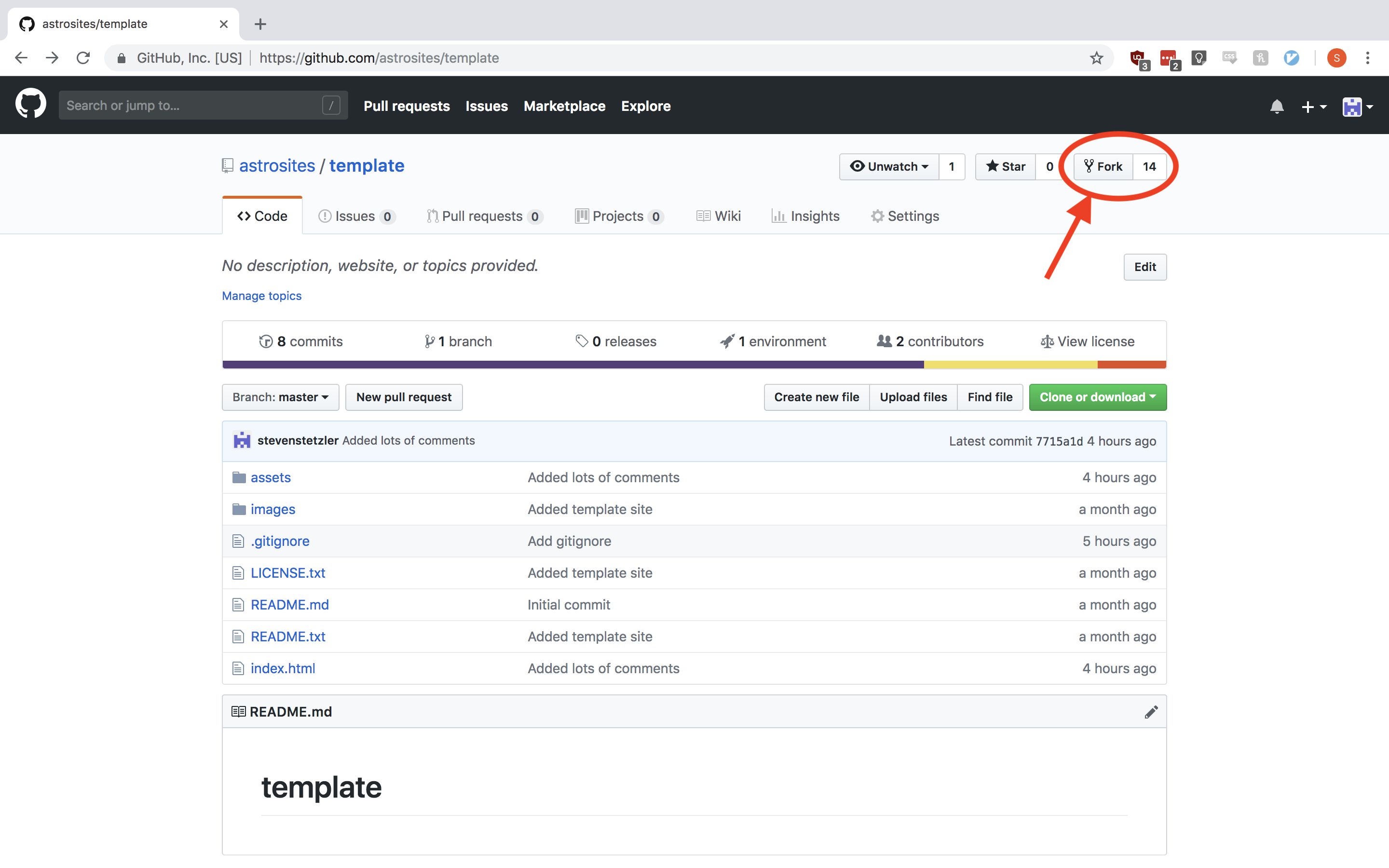
Task: Click the language breakdown color bar
Action: [694, 365]
